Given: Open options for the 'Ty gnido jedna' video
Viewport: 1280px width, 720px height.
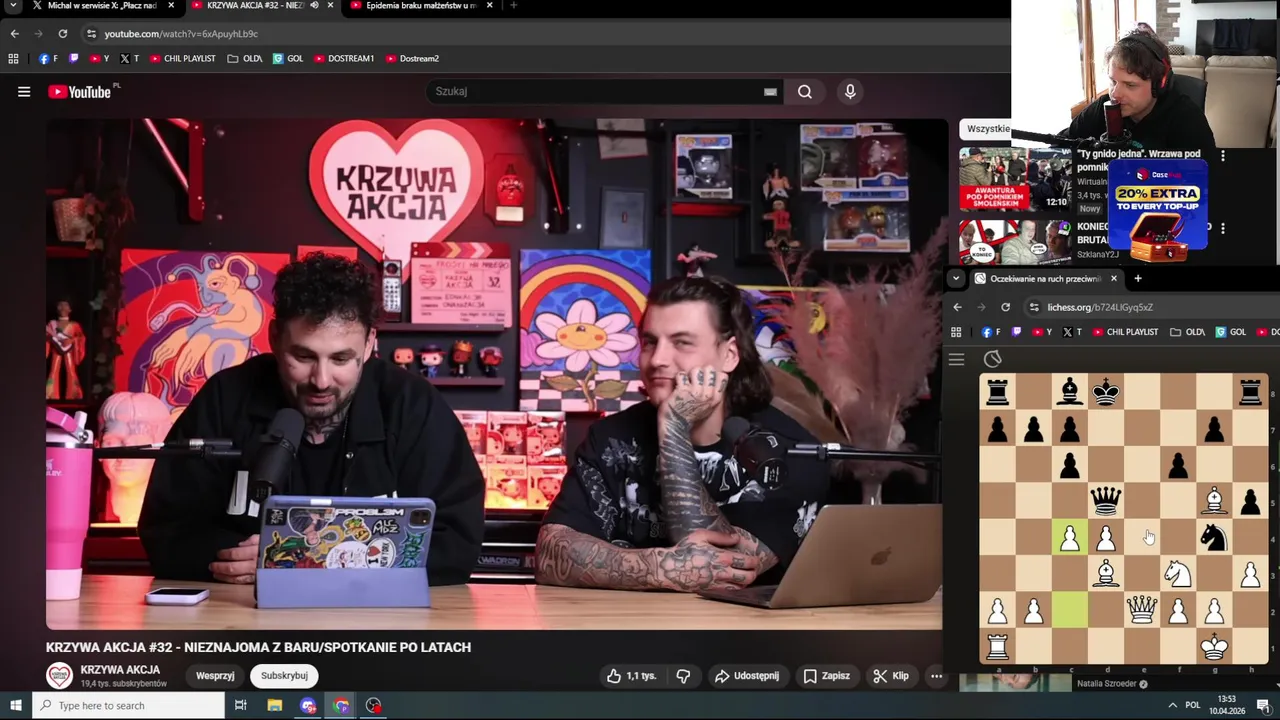Looking at the screenshot, I should [1222, 155].
